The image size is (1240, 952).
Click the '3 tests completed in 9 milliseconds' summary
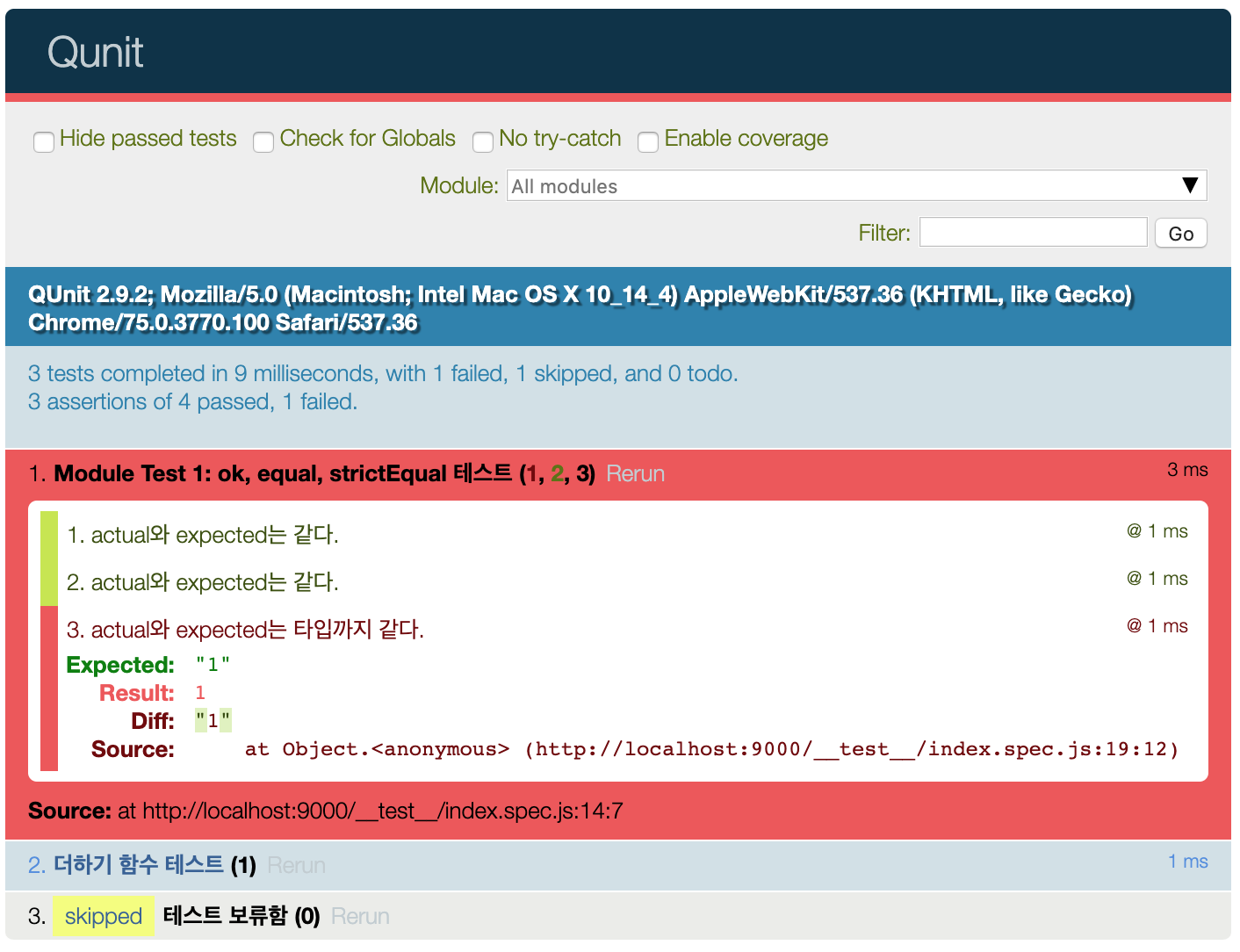click(x=383, y=374)
